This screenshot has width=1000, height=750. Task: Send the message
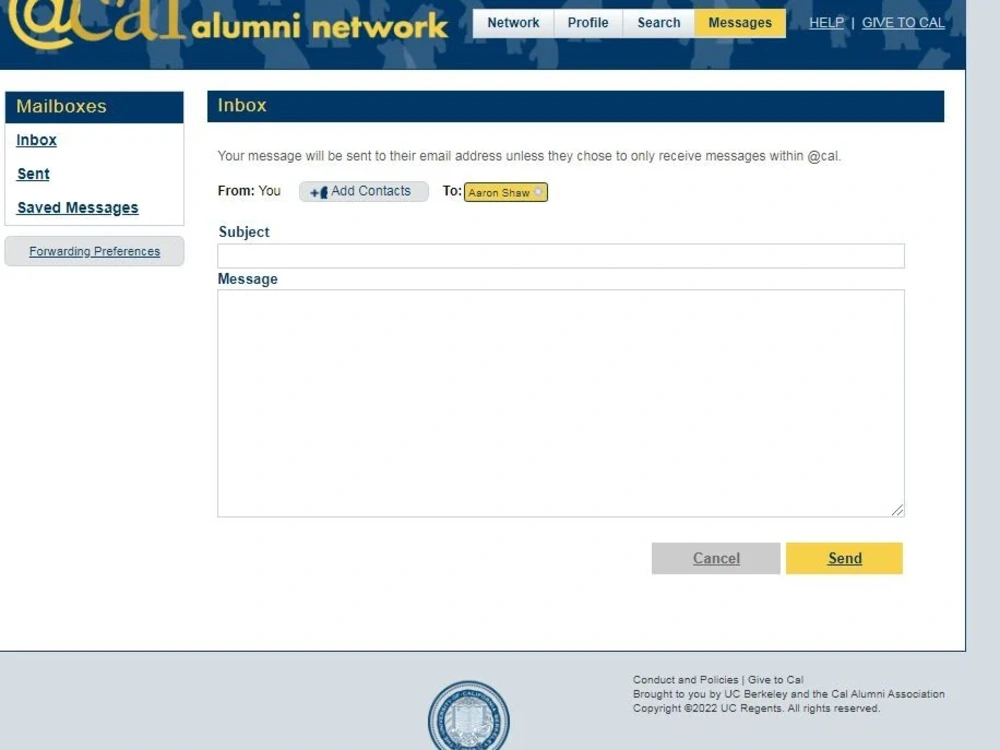(x=844, y=558)
